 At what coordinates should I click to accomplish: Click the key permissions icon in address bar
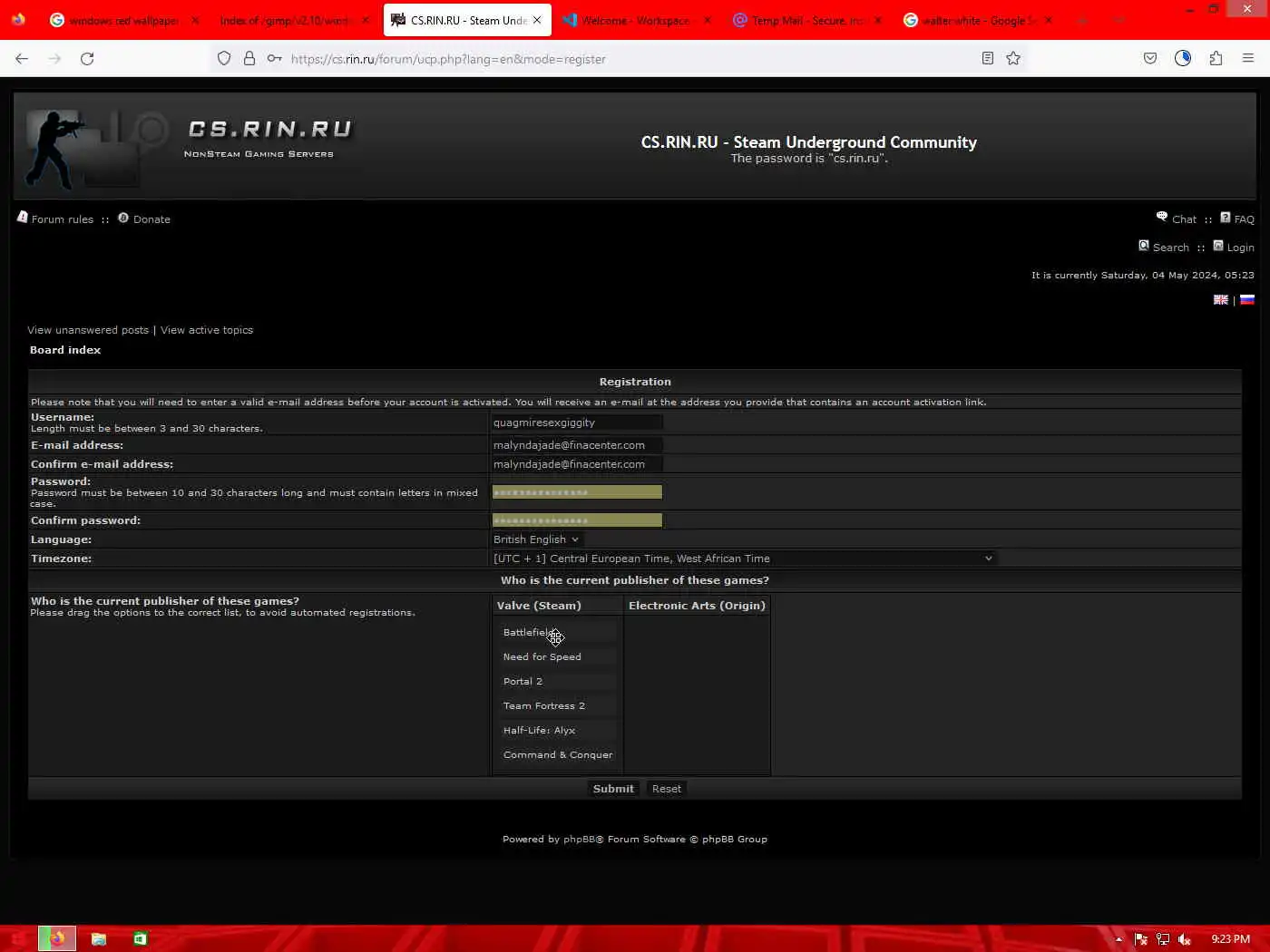pyautogui.click(x=274, y=59)
